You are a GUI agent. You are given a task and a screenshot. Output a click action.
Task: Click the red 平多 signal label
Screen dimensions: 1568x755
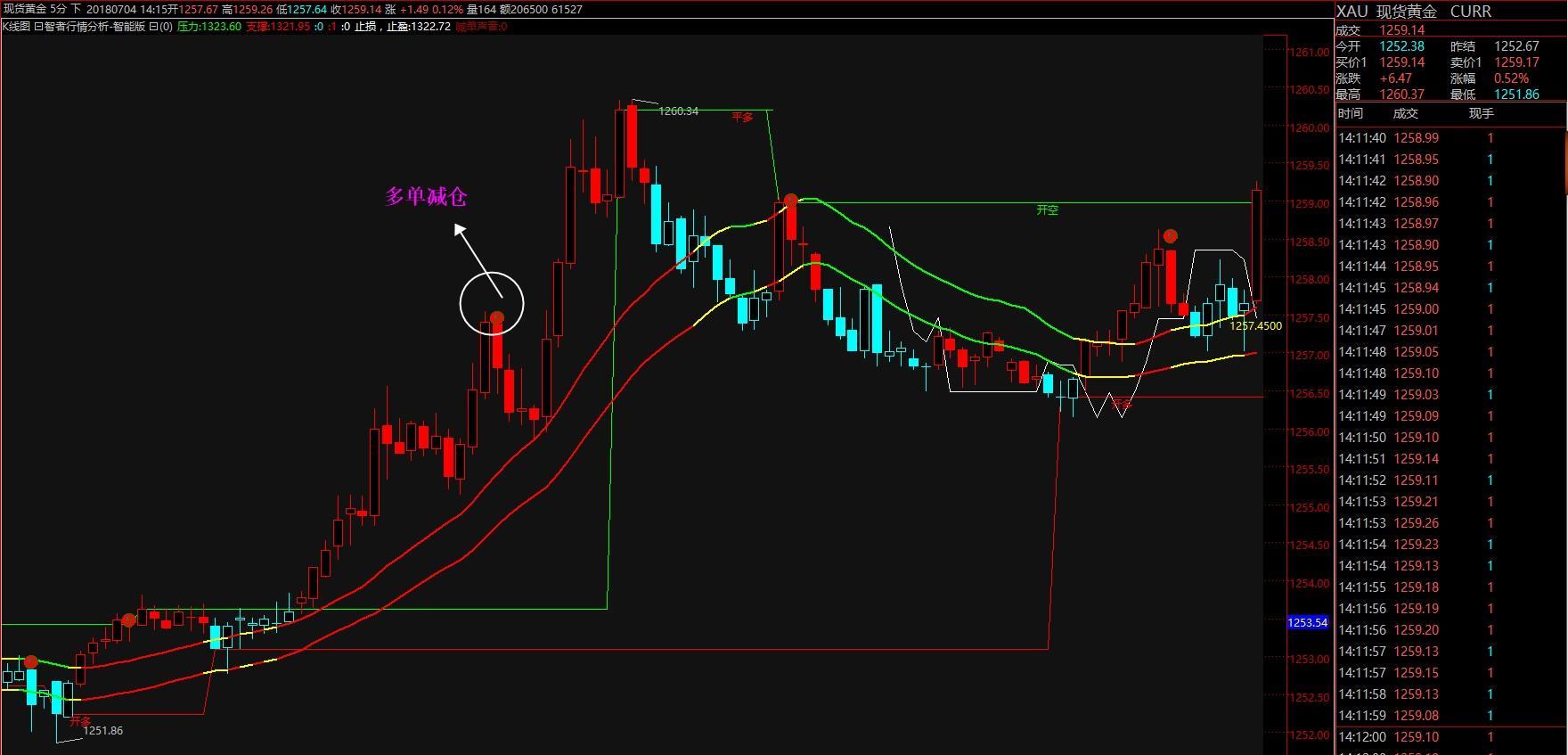(x=742, y=117)
